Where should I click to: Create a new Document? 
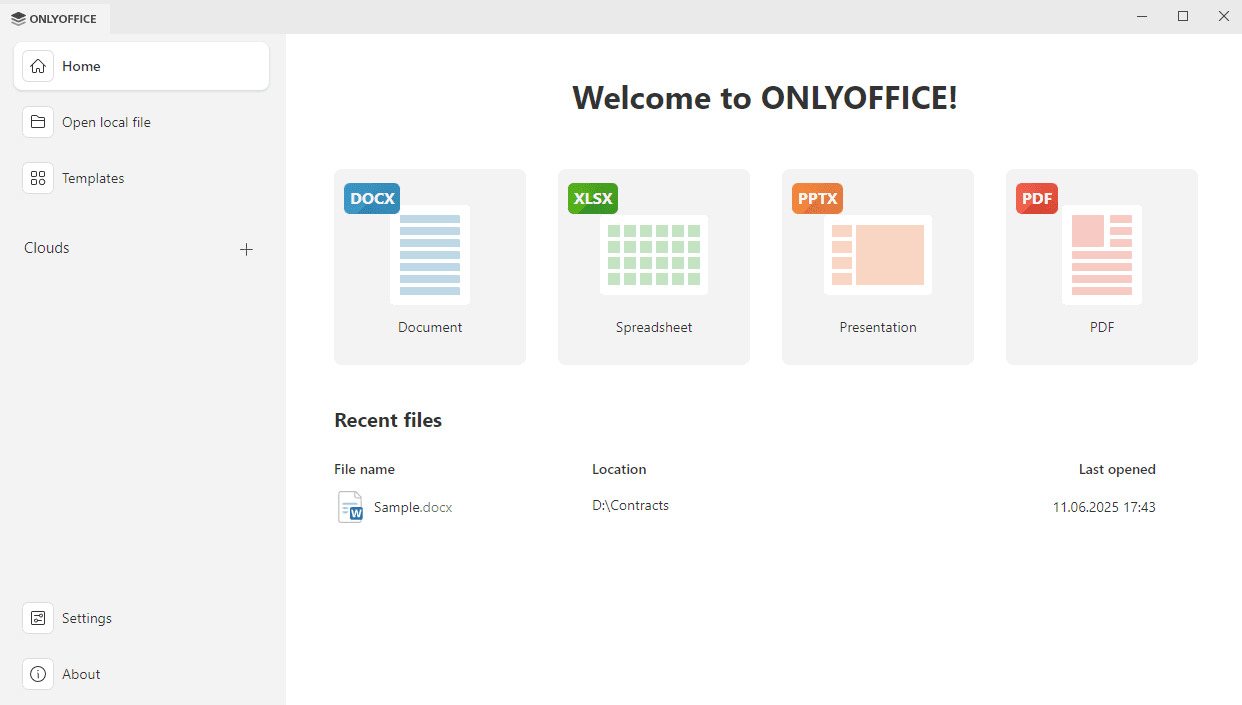click(x=430, y=266)
